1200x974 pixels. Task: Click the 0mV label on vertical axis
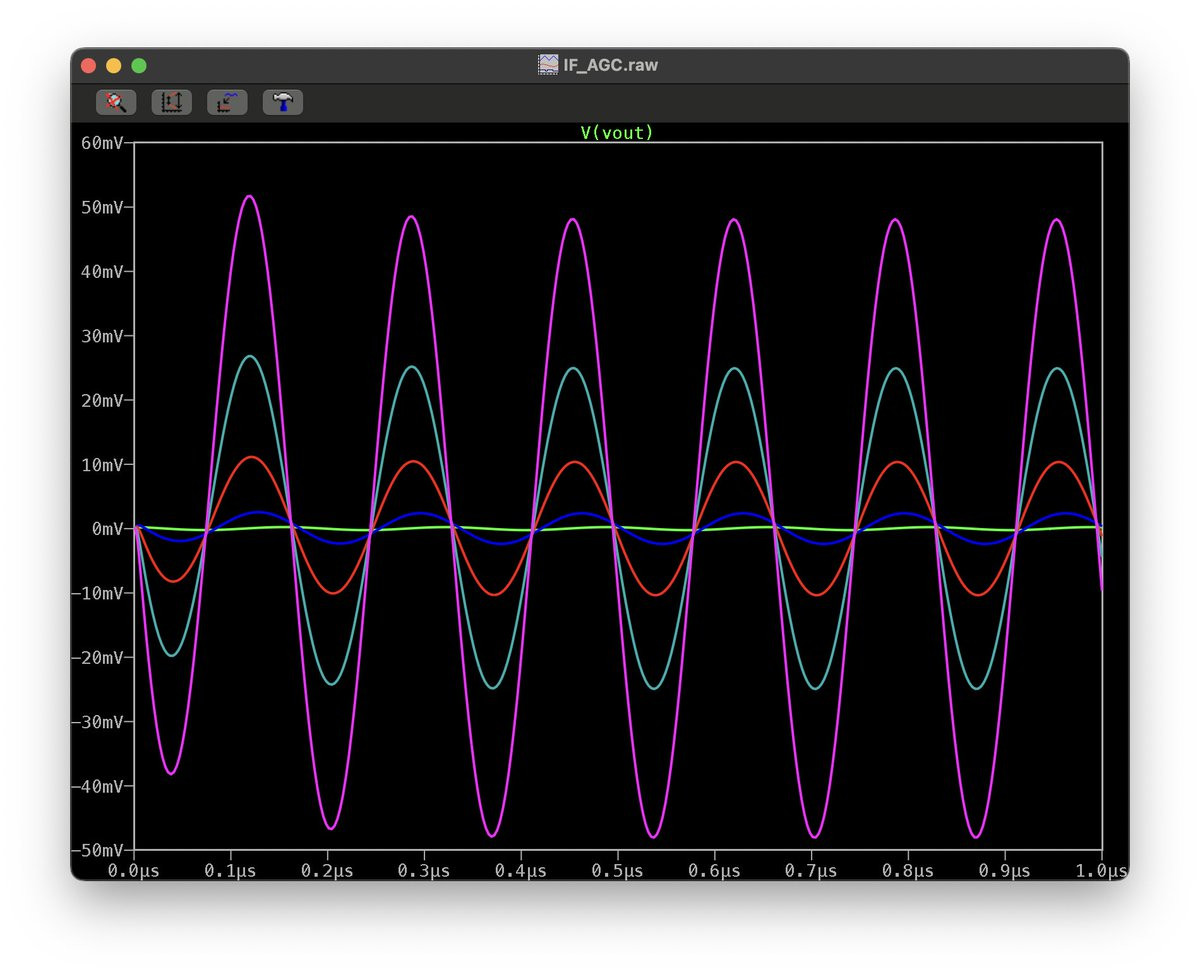coord(106,529)
